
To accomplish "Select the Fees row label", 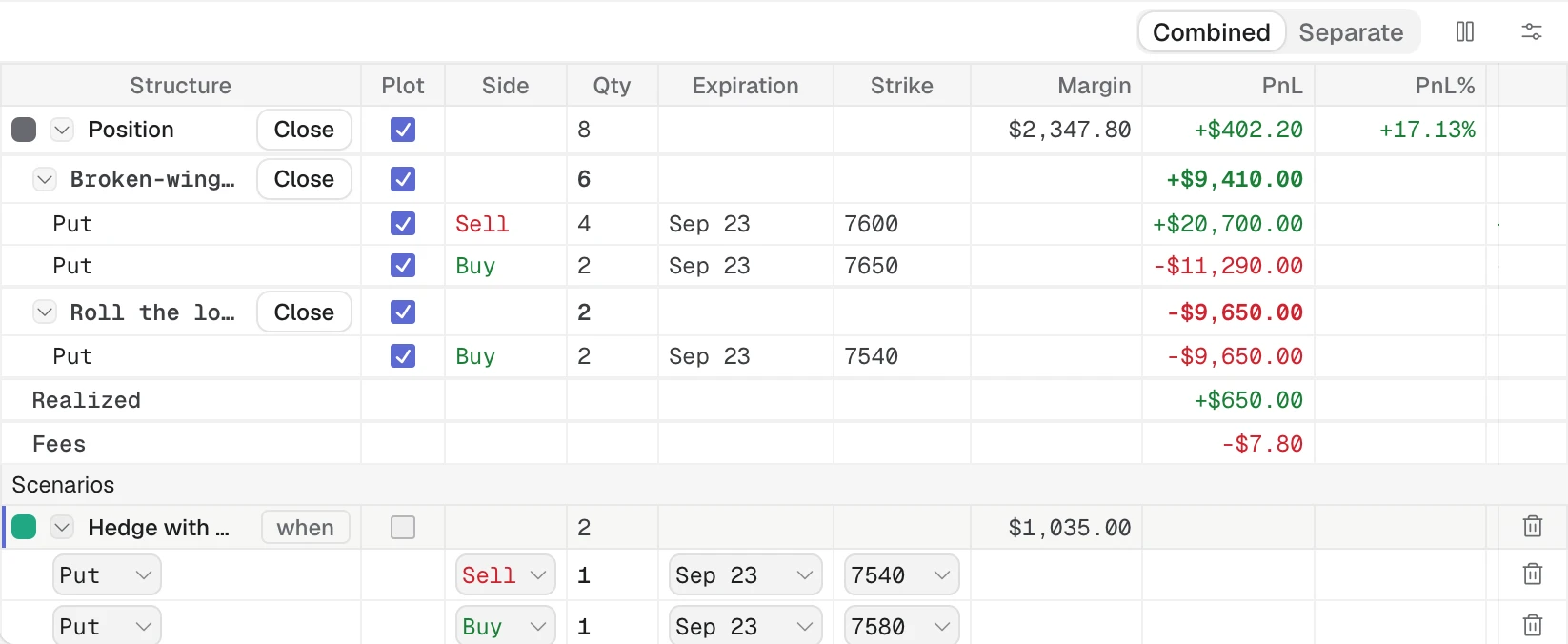I will [x=59, y=444].
